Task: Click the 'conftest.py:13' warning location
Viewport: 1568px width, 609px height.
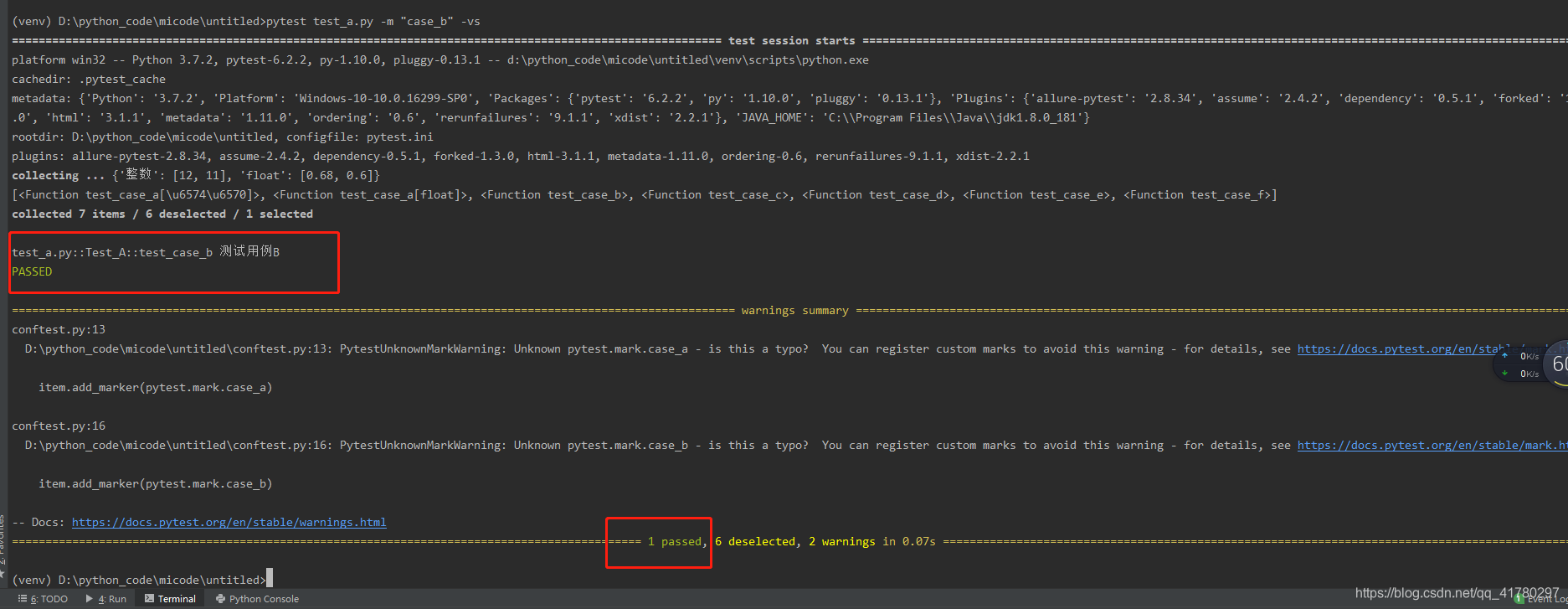Action: (59, 329)
